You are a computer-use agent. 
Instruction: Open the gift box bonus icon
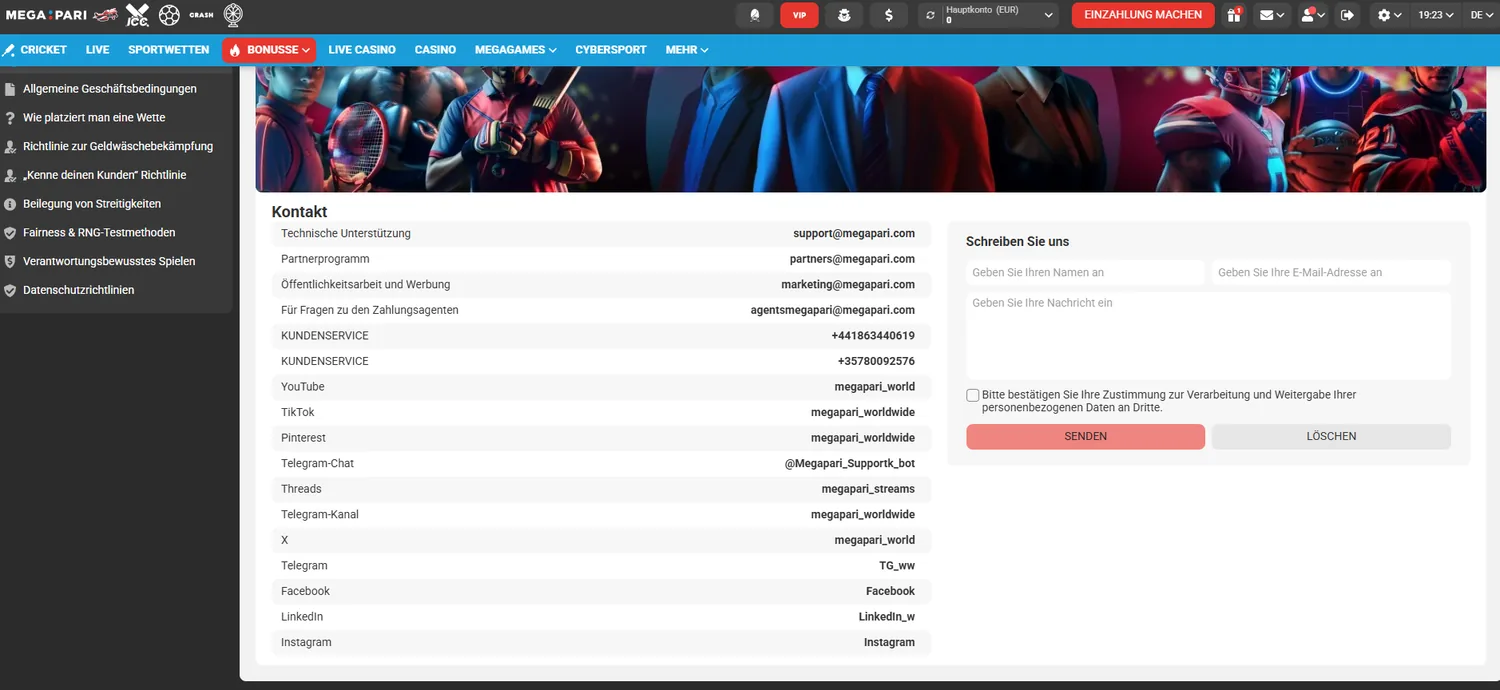click(1235, 15)
